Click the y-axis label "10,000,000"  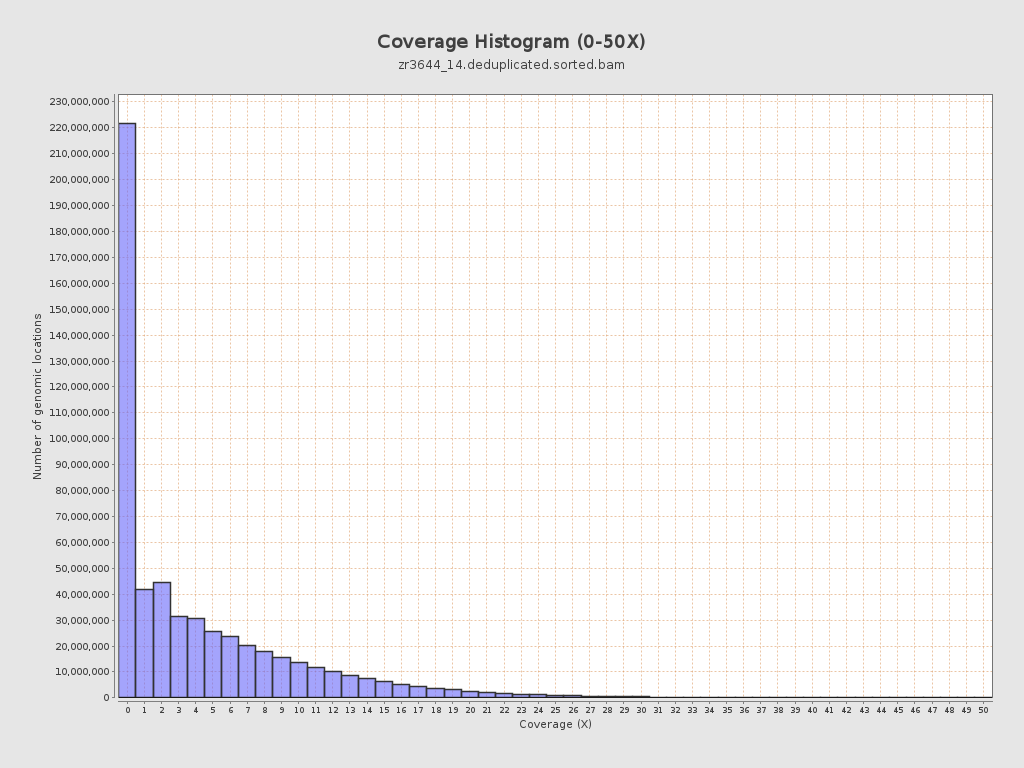[x=82, y=672]
